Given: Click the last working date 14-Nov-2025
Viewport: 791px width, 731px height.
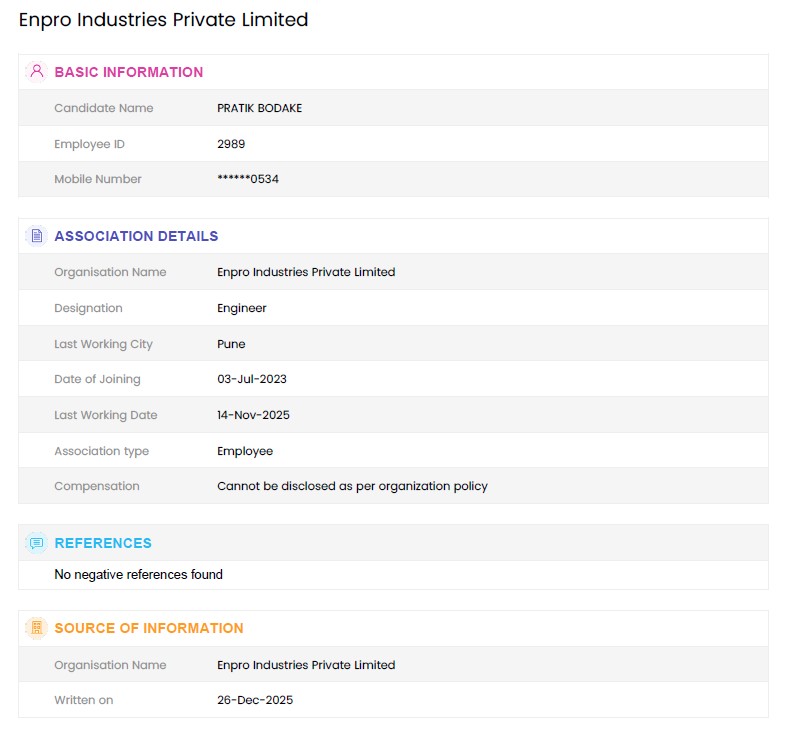Looking at the screenshot, I should tap(253, 415).
